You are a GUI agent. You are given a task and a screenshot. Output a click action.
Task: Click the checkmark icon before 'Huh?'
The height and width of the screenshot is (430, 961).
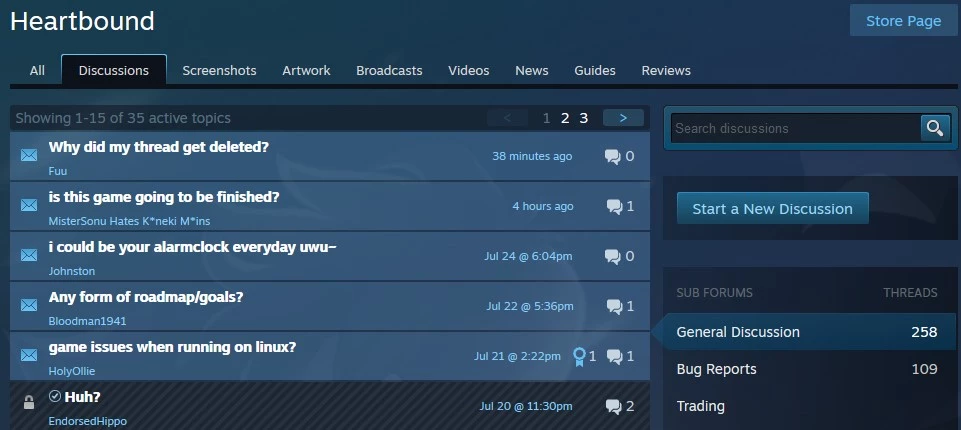[55, 396]
